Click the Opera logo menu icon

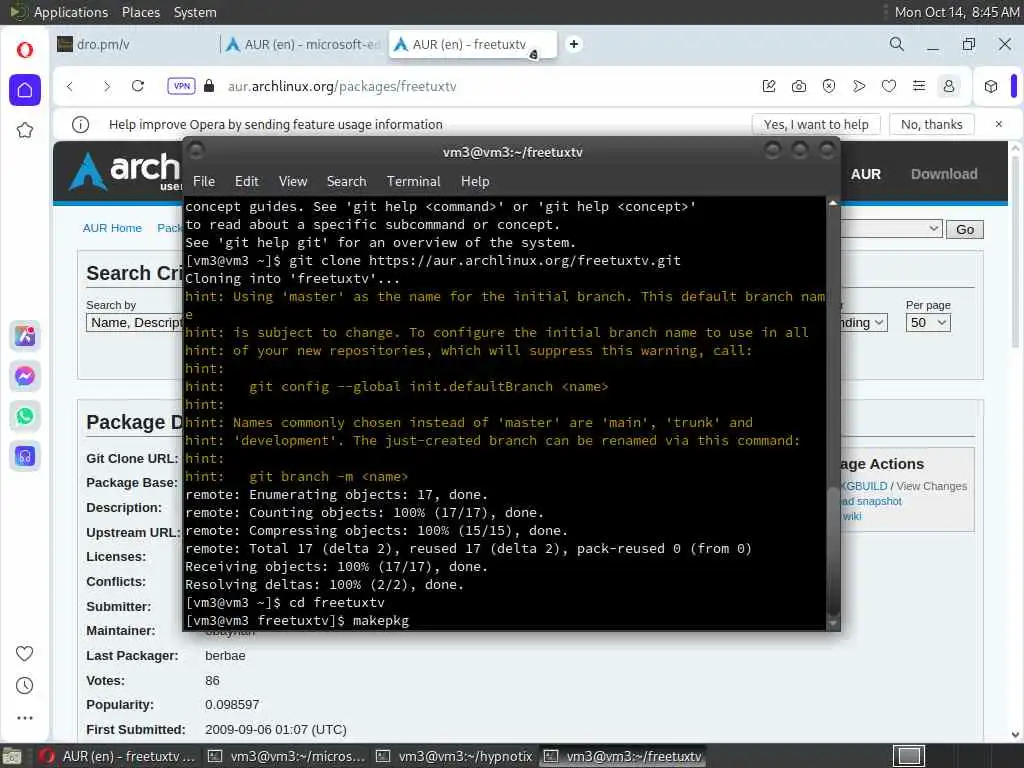(x=25, y=50)
